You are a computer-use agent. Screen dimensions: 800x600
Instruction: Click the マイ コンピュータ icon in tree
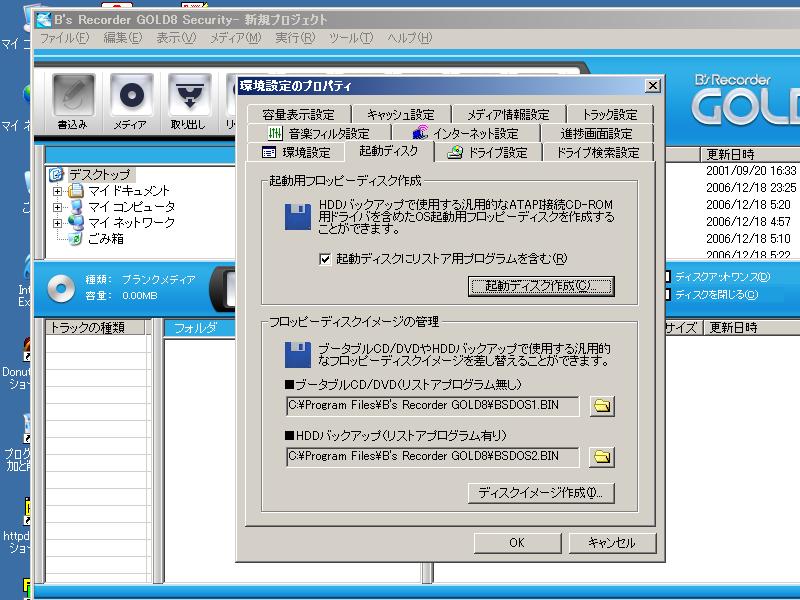(76, 207)
